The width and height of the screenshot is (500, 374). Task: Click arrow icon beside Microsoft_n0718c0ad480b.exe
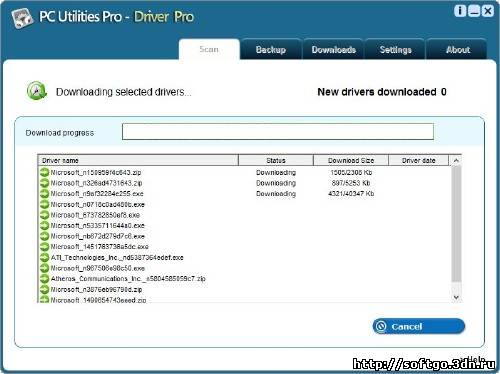pos(44,204)
